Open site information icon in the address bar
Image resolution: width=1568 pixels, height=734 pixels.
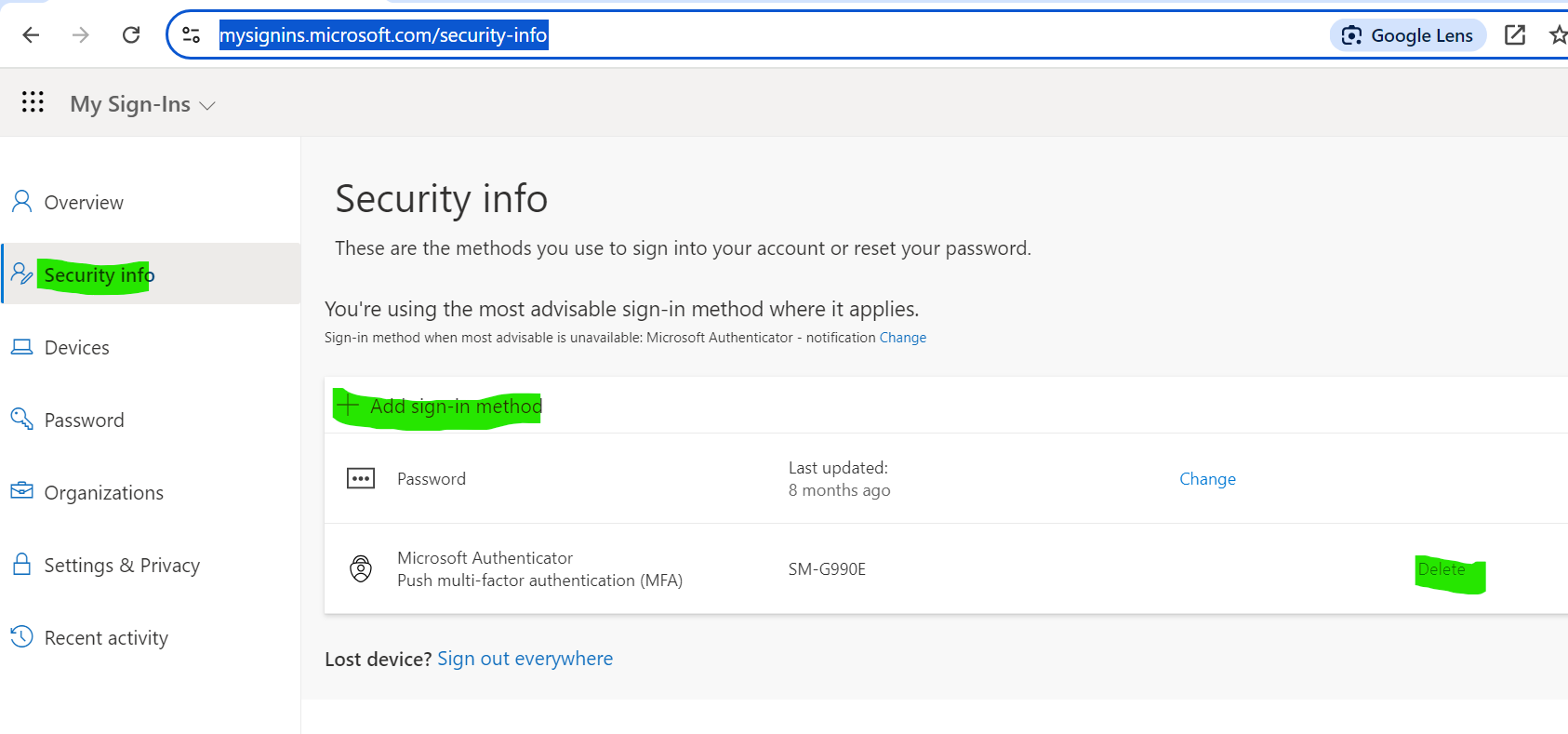click(x=192, y=35)
